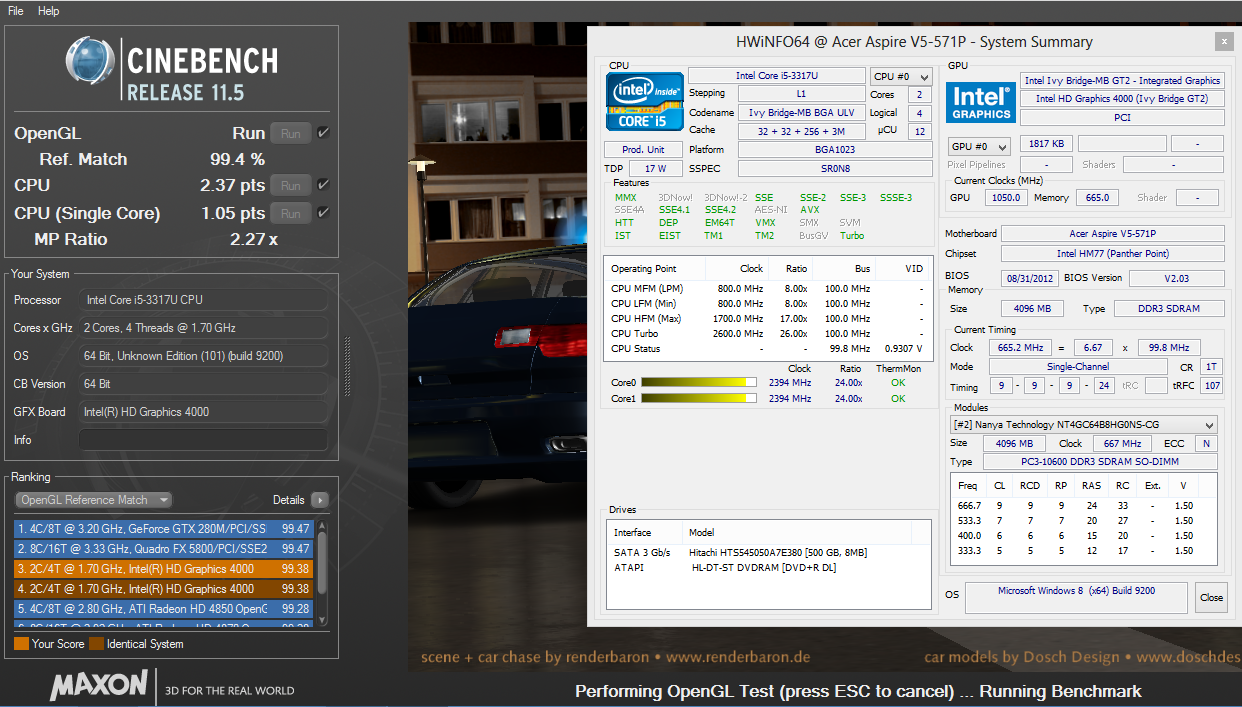Screen dimensions: 1242x707
Task: Click the CPU HFM (Max) row
Action: (768, 319)
